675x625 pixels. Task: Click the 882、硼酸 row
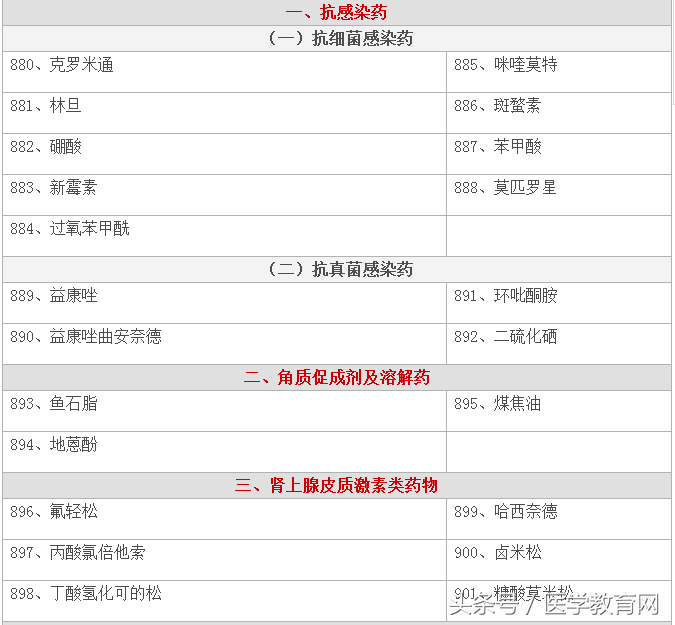pos(46,147)
